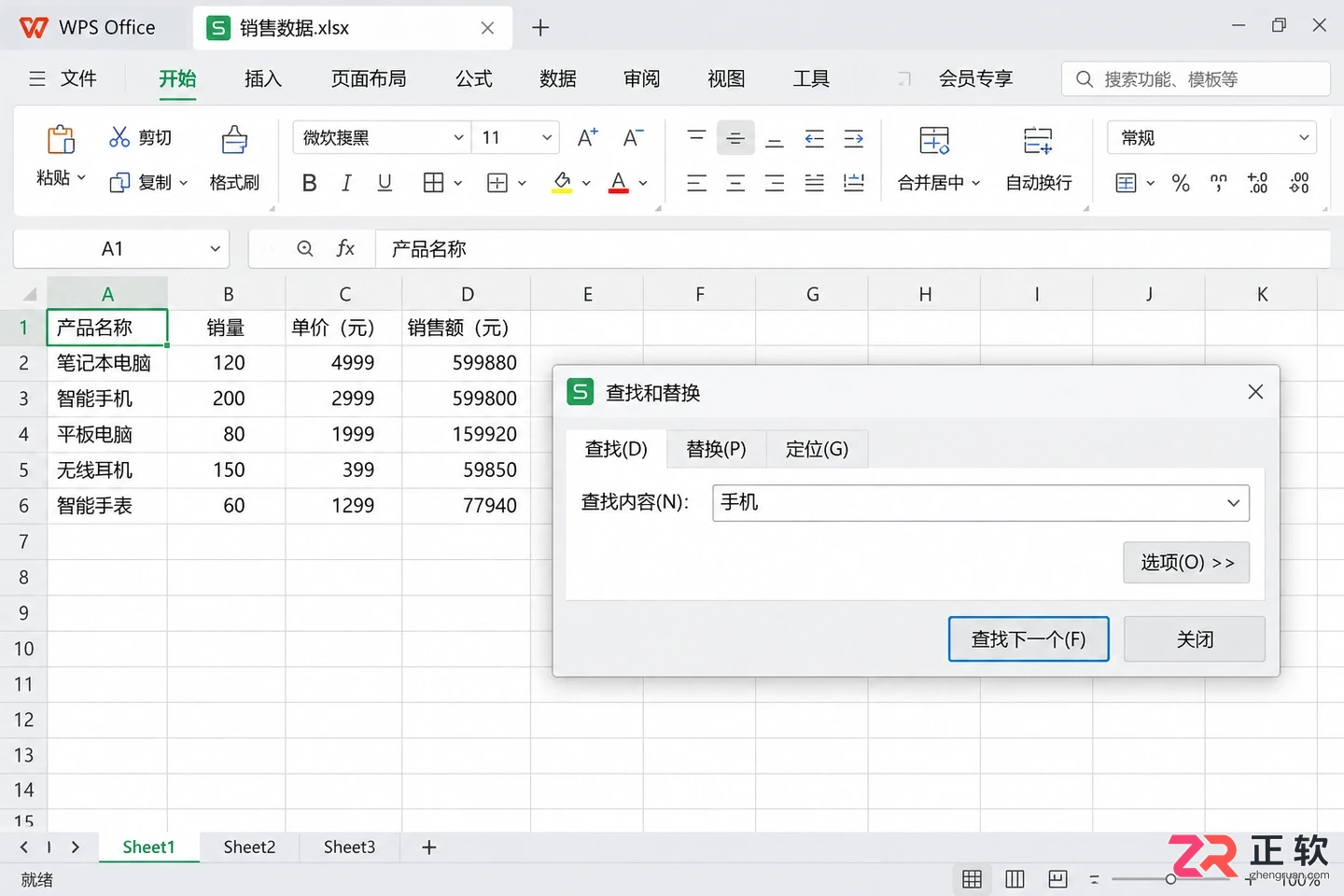Toggle italic formatting
This screenshot has width=1344, height=896.
tap(346, 183)
